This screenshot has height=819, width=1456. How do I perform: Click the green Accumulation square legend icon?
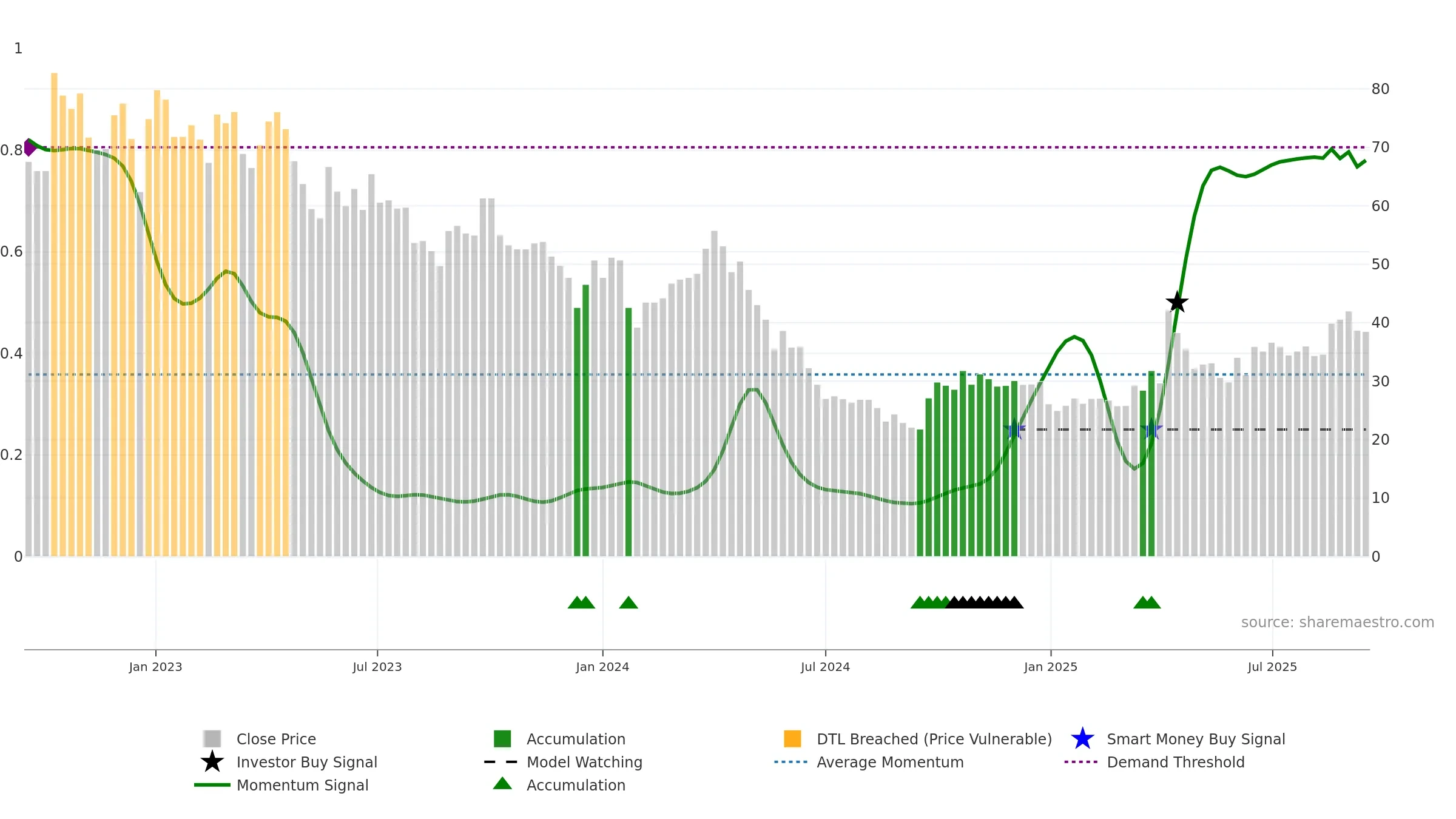coord(502,739)
